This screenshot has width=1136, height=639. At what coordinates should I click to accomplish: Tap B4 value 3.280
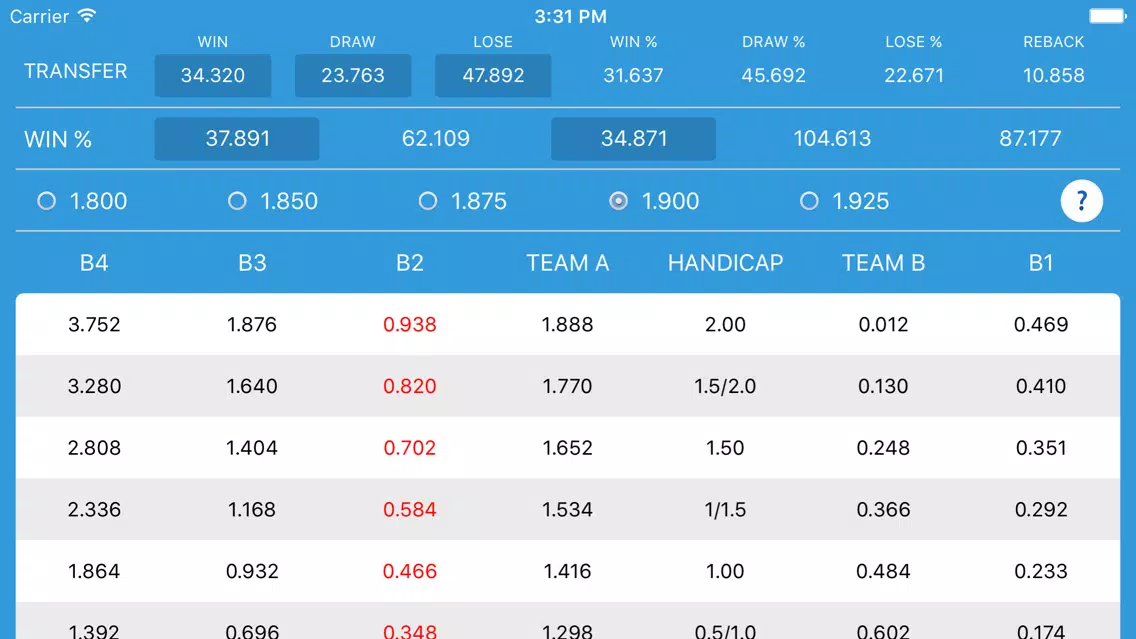pyautogui.click(x=94, y=386)
